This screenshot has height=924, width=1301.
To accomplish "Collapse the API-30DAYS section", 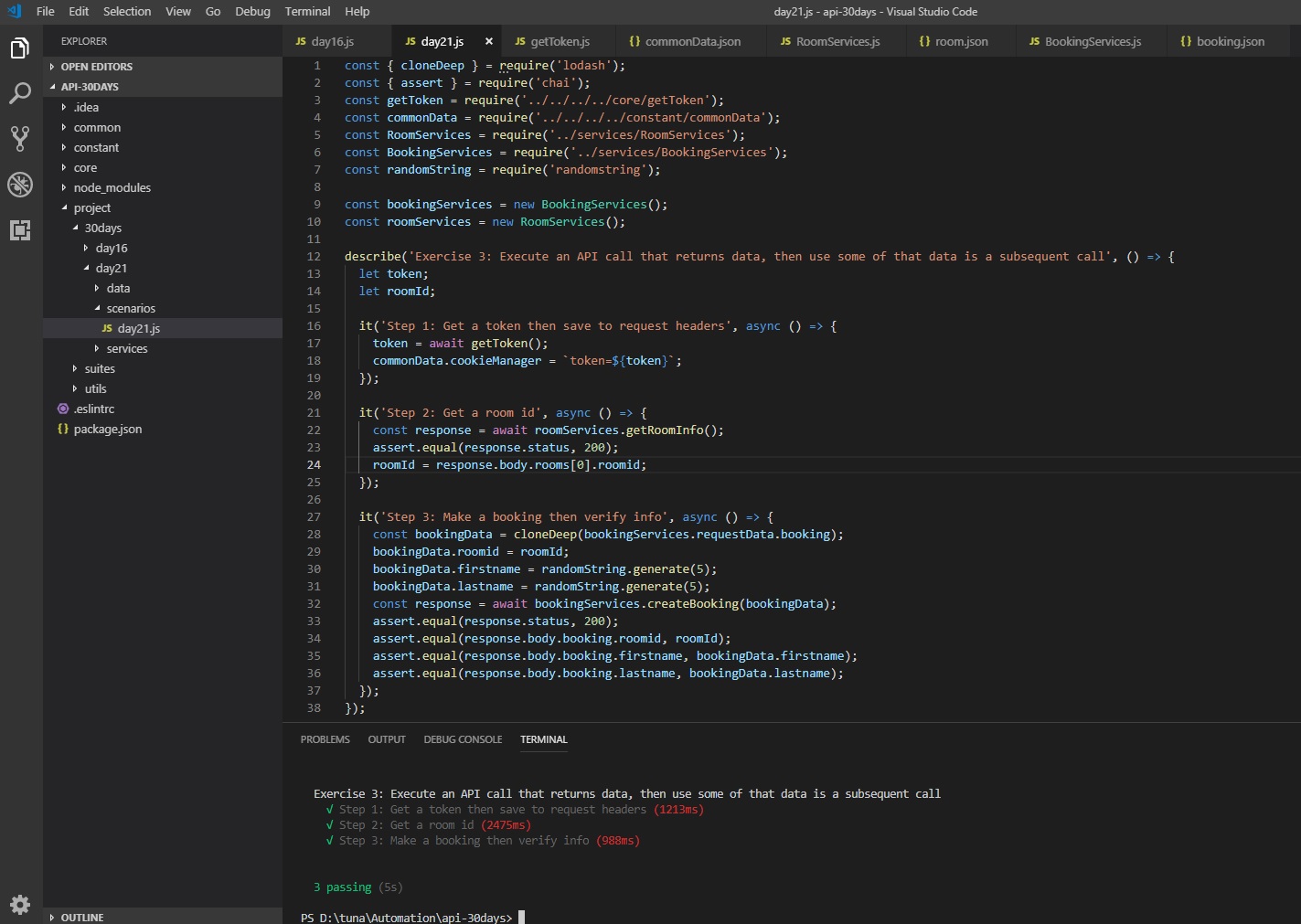I will [163, 87].
